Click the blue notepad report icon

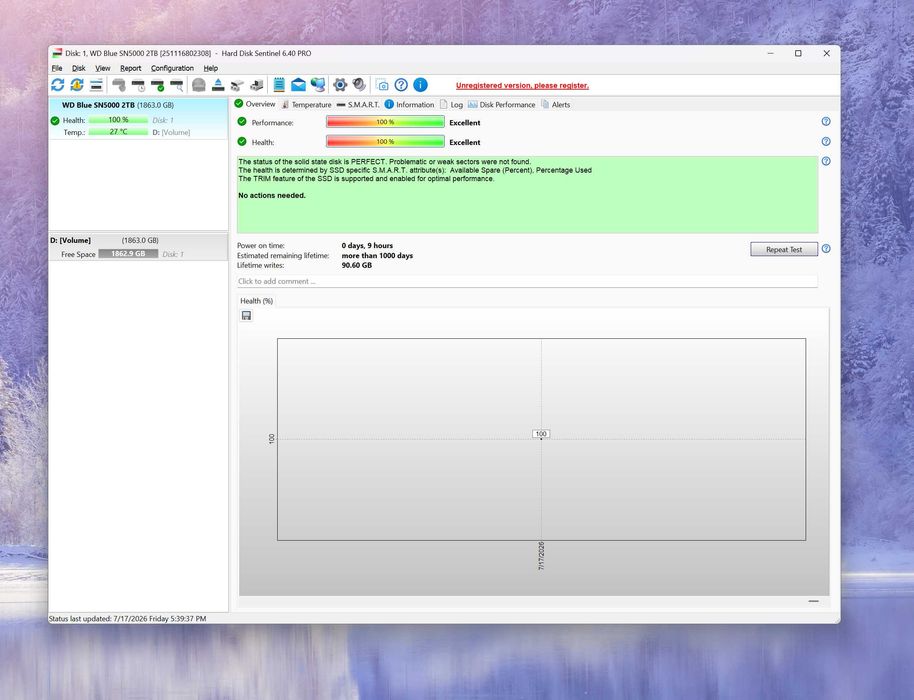click(279, 85)
